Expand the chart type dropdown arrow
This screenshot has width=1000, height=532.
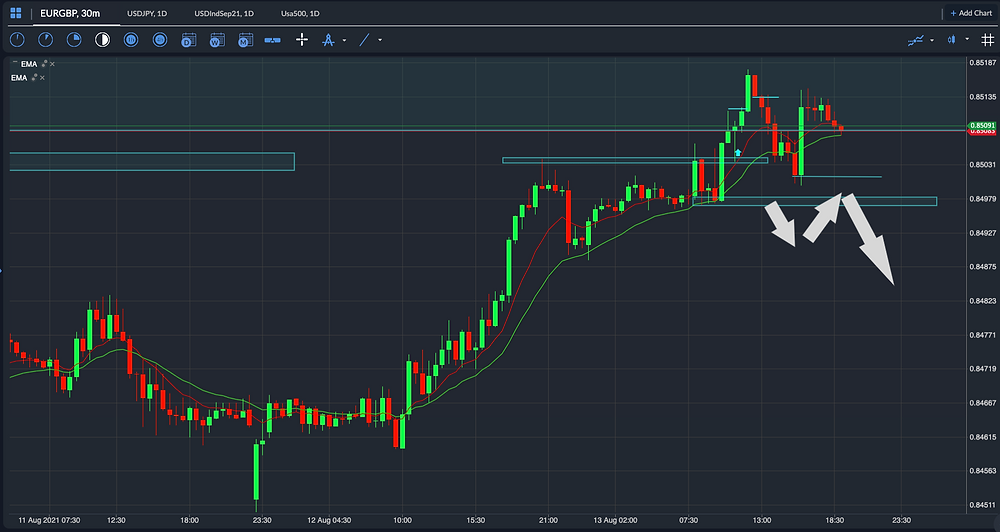pyautogui.click(x=967, y=40)
